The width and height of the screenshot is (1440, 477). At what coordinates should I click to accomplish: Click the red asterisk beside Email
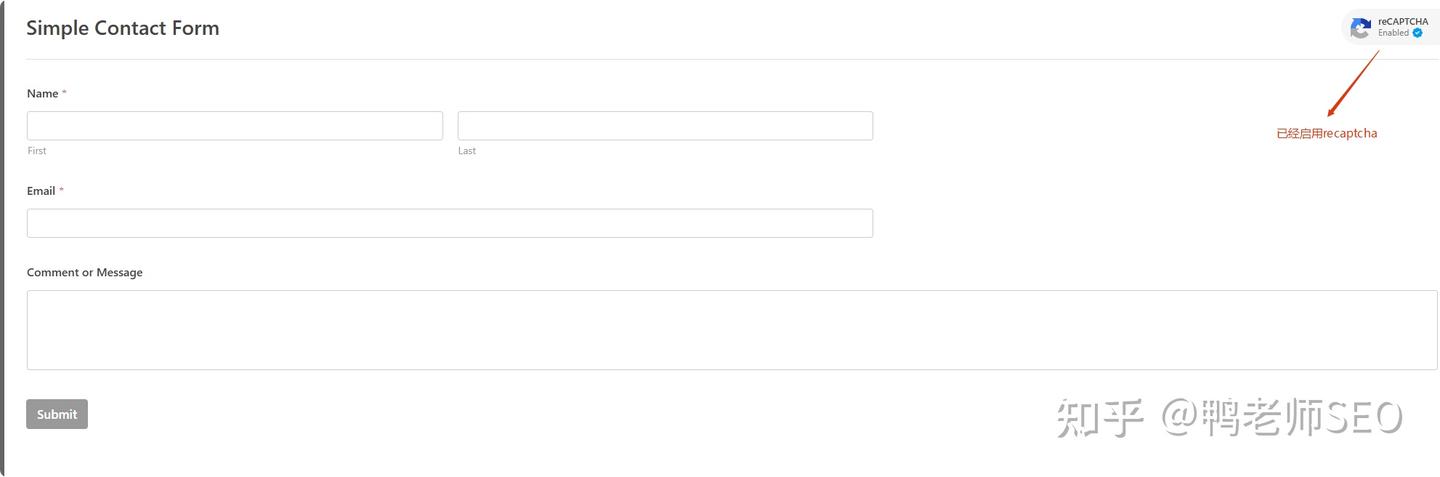(62, 190)
